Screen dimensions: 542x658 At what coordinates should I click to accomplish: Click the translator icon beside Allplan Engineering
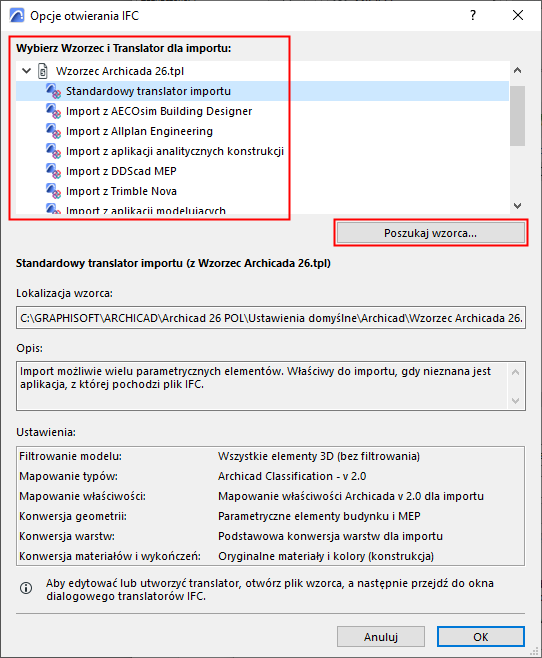(54, 131)
